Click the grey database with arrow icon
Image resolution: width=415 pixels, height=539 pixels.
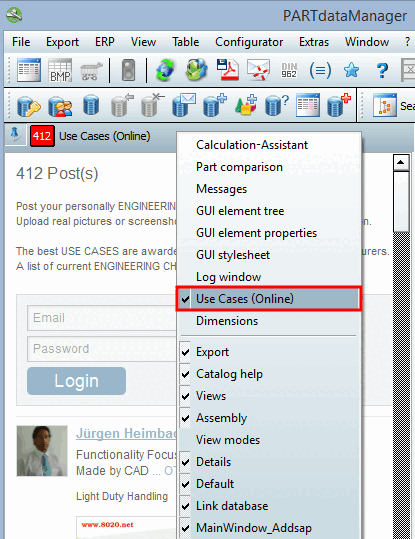click(122, 105)
